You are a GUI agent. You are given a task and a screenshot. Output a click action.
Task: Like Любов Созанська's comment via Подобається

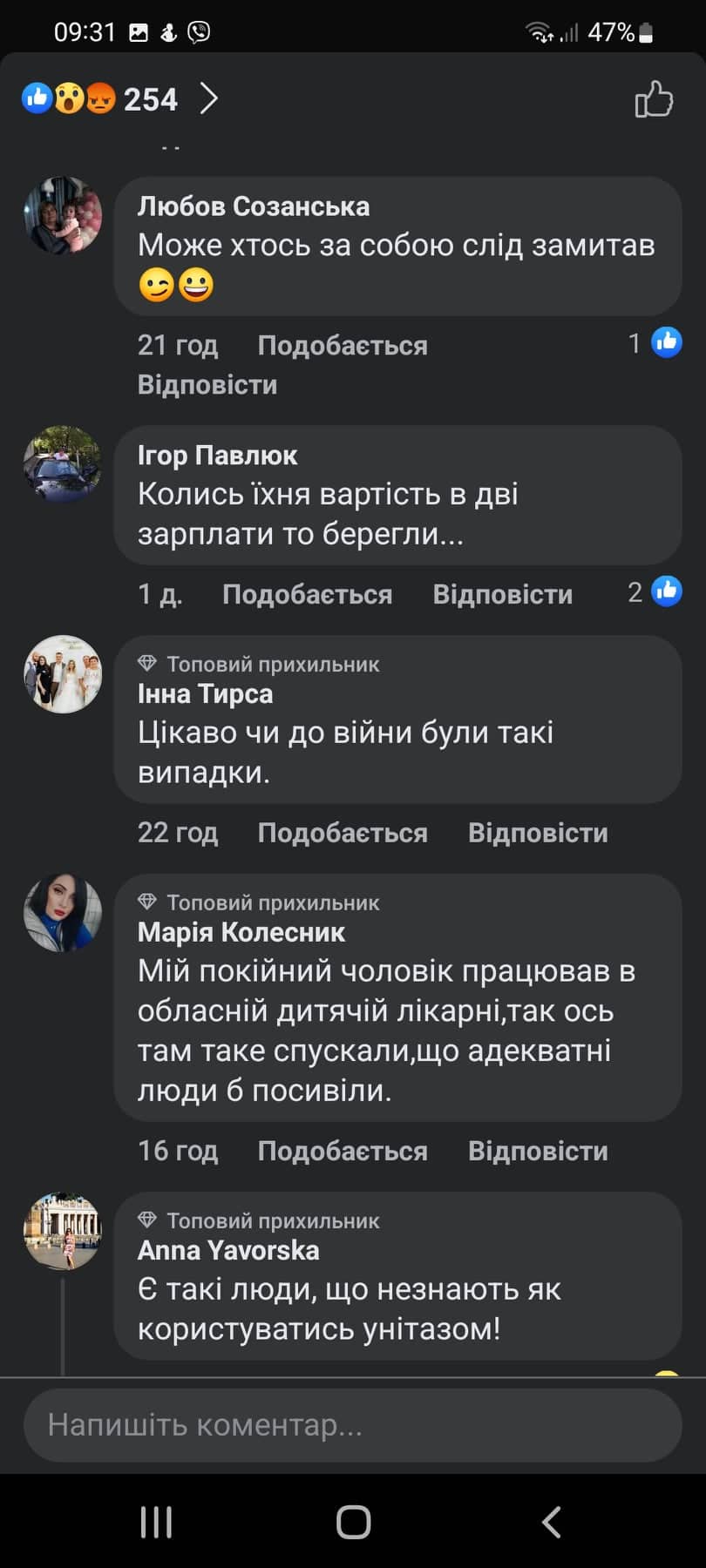tap(343, 346)
